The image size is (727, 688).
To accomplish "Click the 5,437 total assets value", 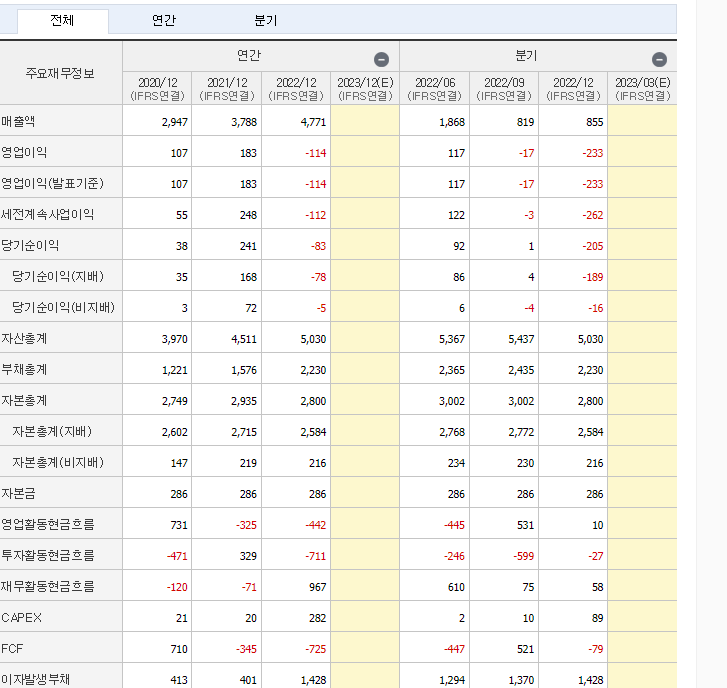I will 521,340.
